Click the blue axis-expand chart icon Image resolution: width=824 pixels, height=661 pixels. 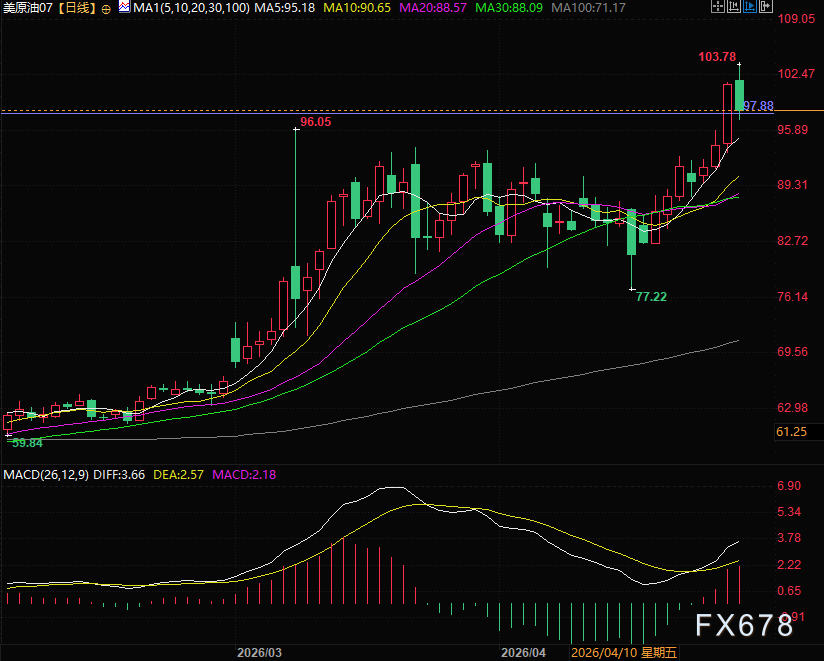[x=750, y=6]
